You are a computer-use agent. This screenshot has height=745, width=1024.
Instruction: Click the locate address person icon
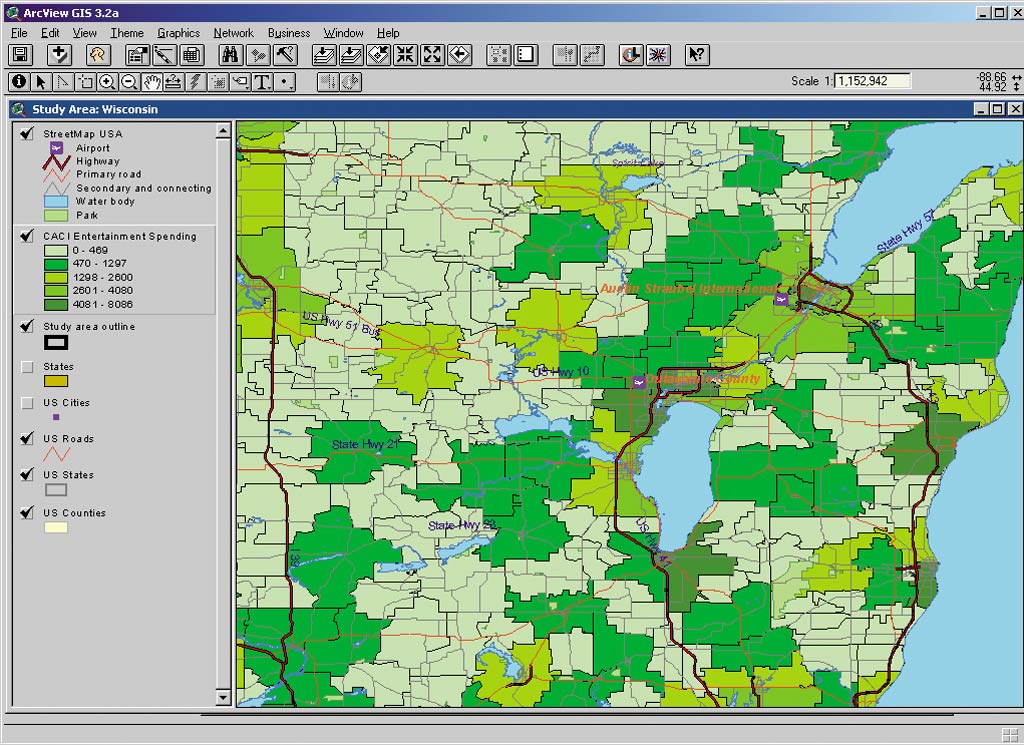(x=98, y=55)
